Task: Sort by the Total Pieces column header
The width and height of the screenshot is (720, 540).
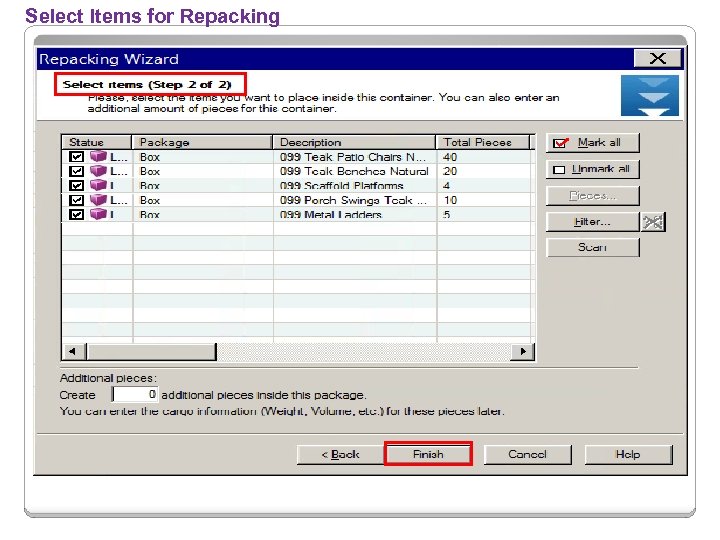Action: pos(483,142)
